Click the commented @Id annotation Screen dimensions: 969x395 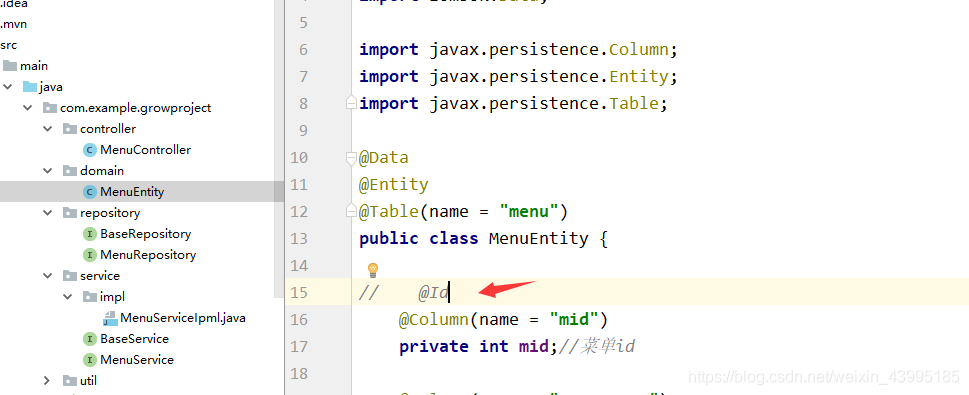coord(433,292)
